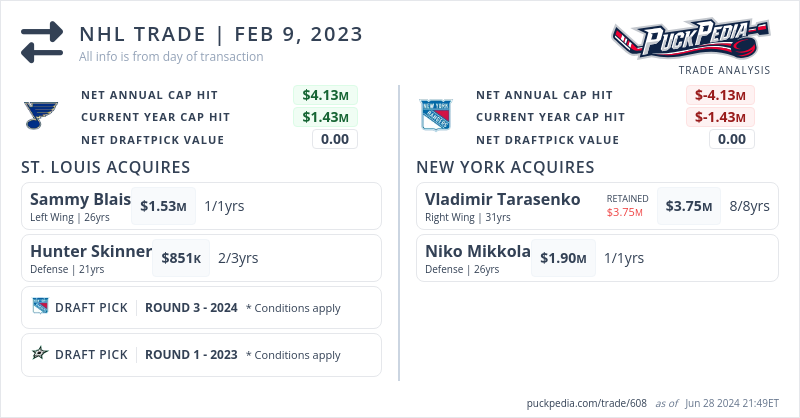The width and height of the screenshot is (800, 418).
Task: Click New York current year cap hit $-1.43M
Action: click(720, 117)
